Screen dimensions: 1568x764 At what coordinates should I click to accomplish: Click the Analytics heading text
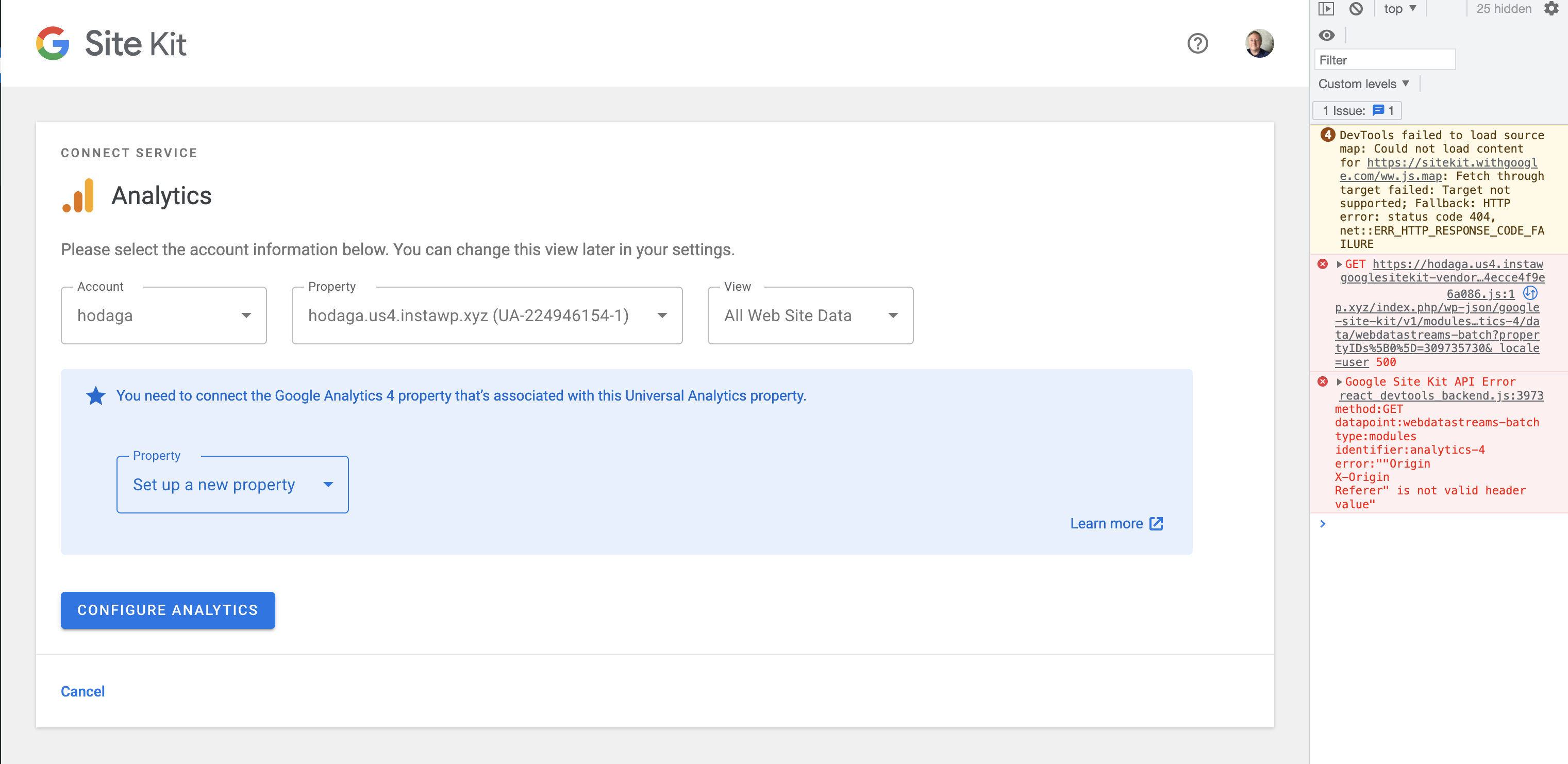pos(161,195)
